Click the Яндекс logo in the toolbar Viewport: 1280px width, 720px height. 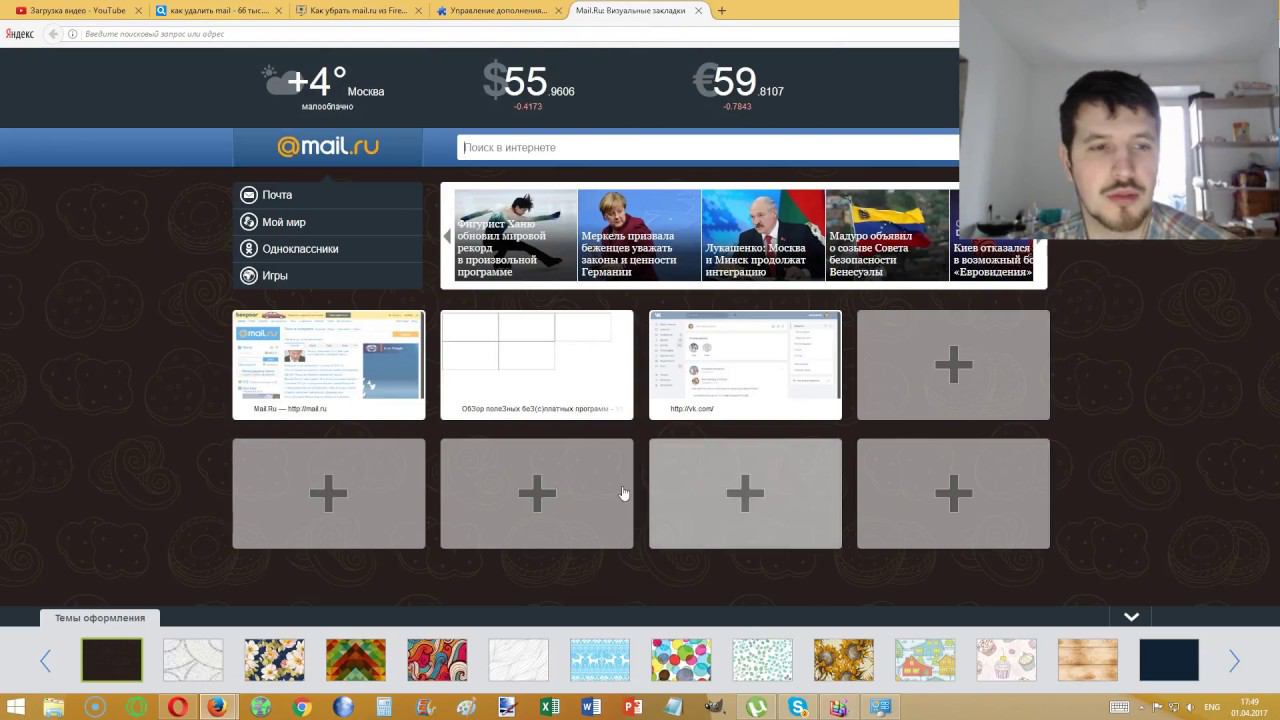pyautogui.click(x=20, y=34)
